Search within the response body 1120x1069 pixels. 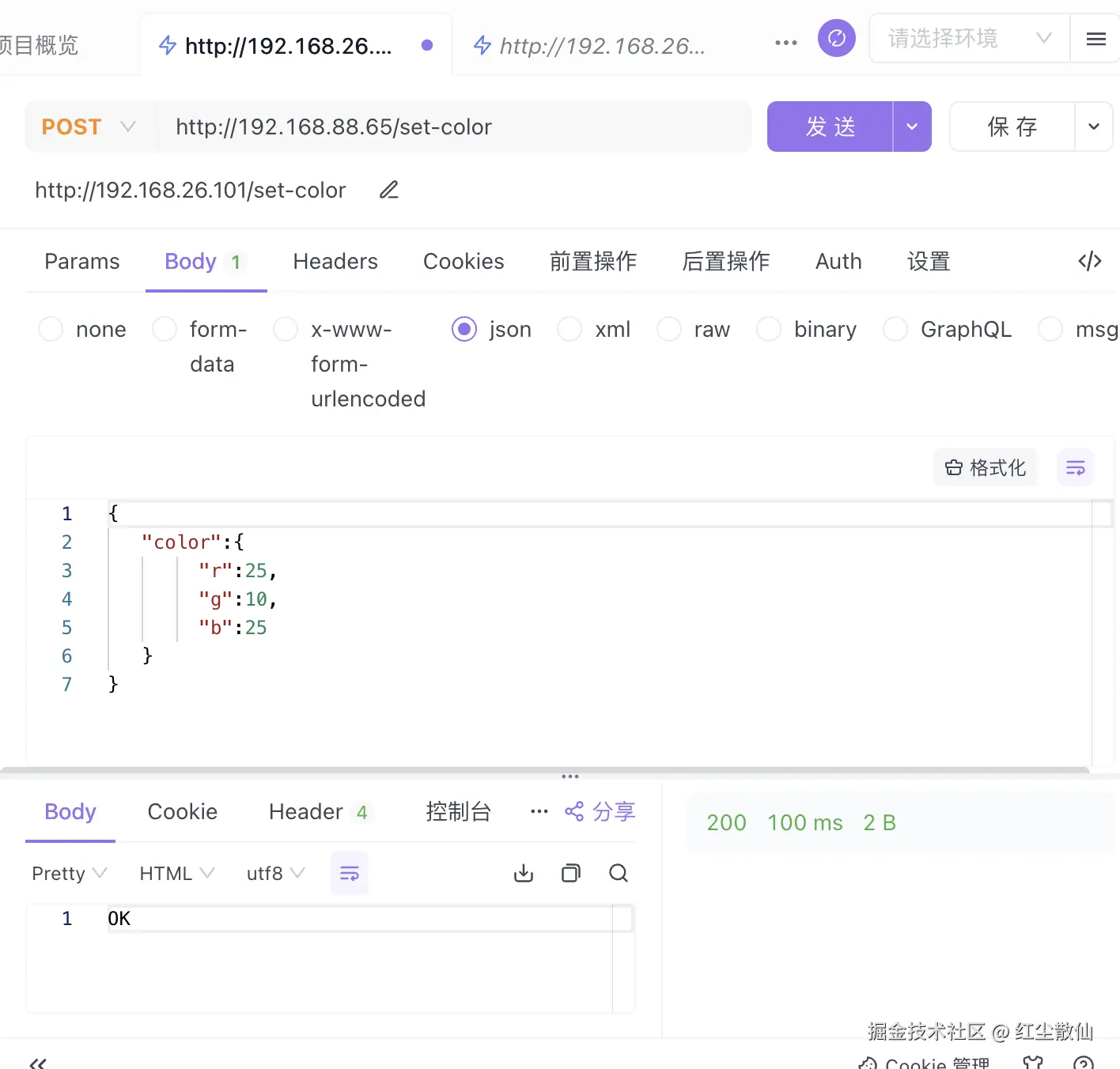coord(619,873)
